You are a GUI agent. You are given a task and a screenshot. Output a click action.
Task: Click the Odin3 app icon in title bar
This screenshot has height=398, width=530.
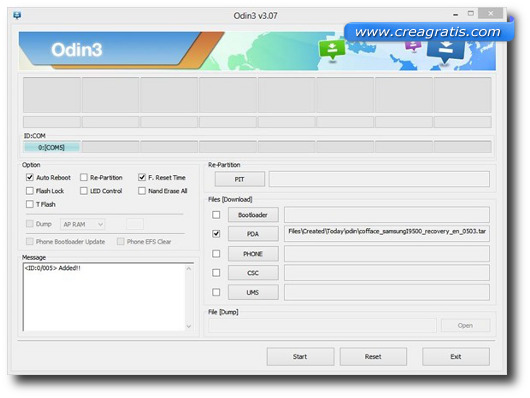(x=17, y=15)
